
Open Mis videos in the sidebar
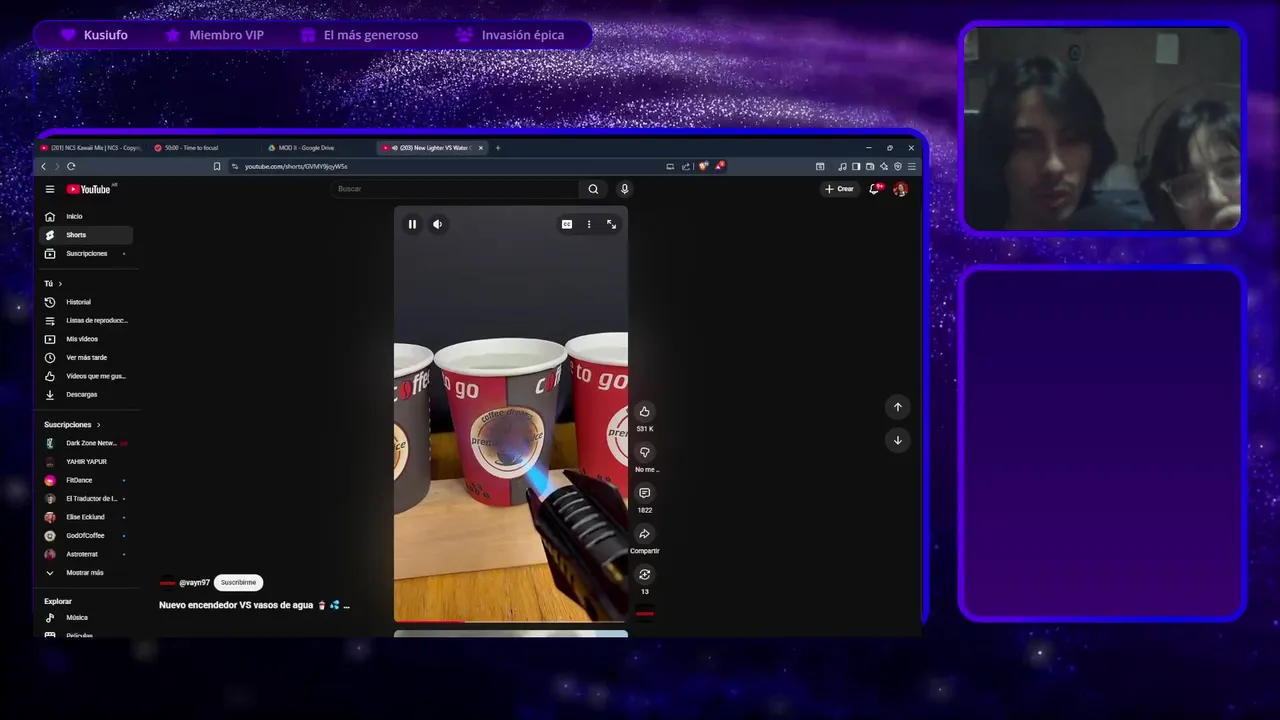pos(85,339)
